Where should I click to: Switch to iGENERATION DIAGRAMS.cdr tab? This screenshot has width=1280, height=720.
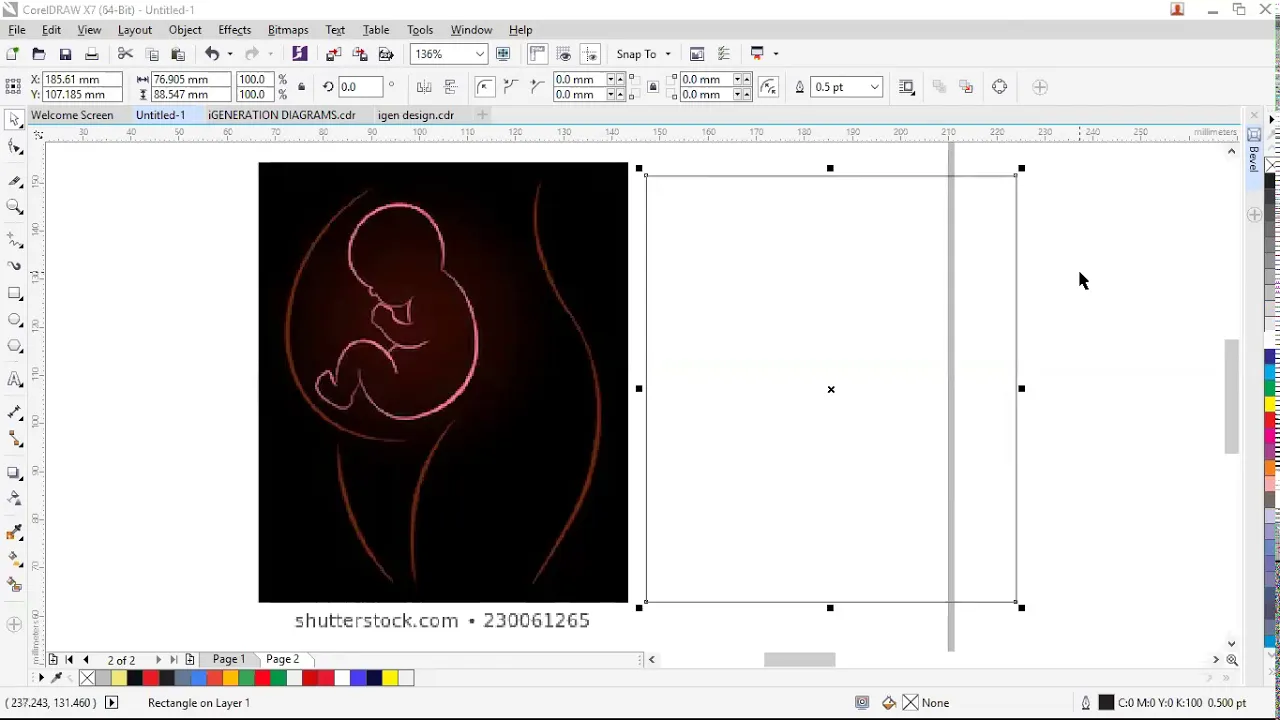point(281,115)
